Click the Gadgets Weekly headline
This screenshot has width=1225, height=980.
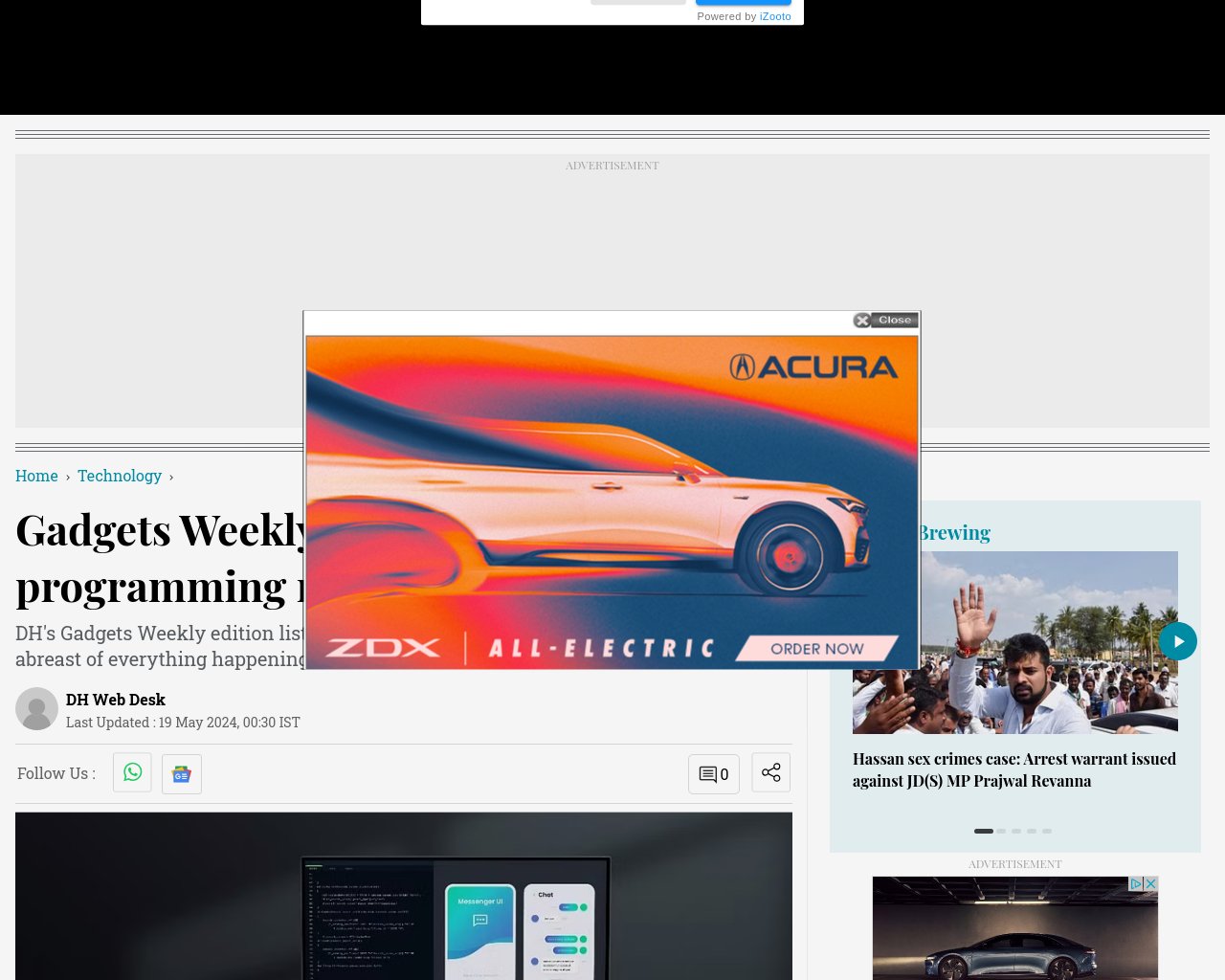(x=160, y=557)
